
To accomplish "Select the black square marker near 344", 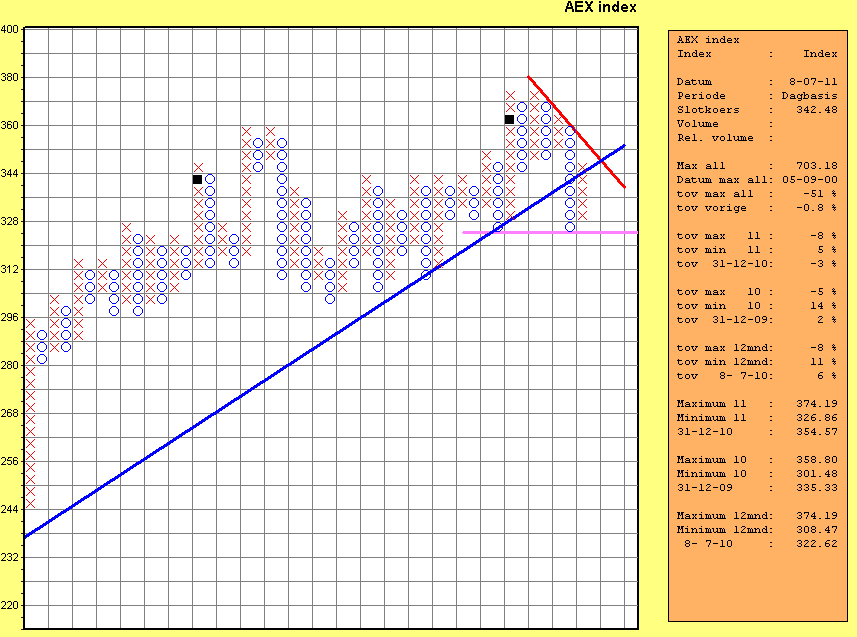I will 197,179.
